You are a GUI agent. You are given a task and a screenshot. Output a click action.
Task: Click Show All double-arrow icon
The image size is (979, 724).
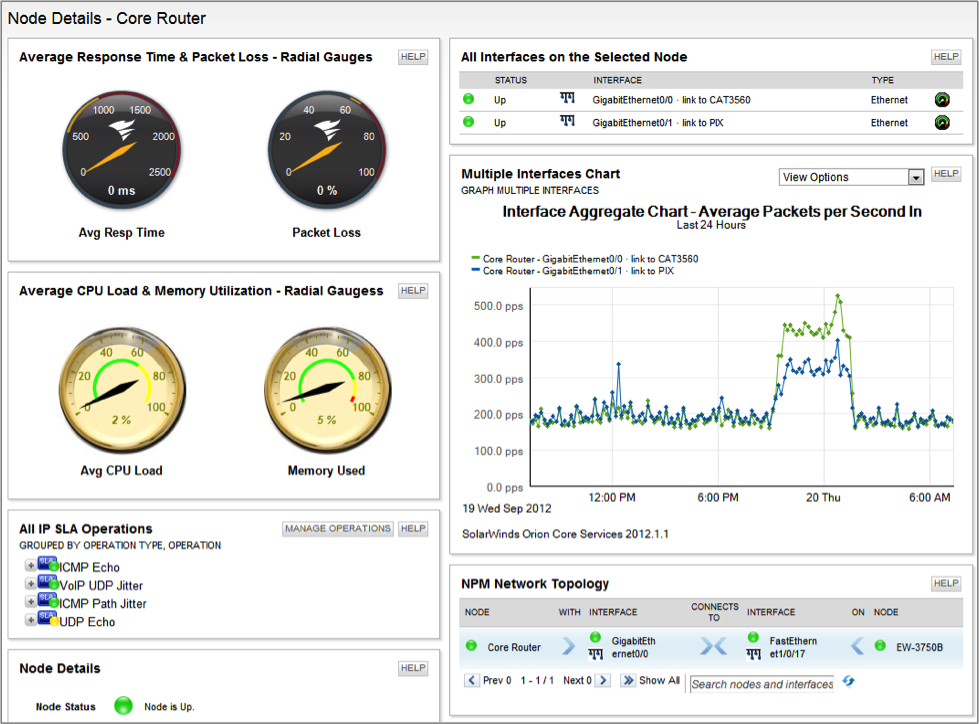(628, 680)
